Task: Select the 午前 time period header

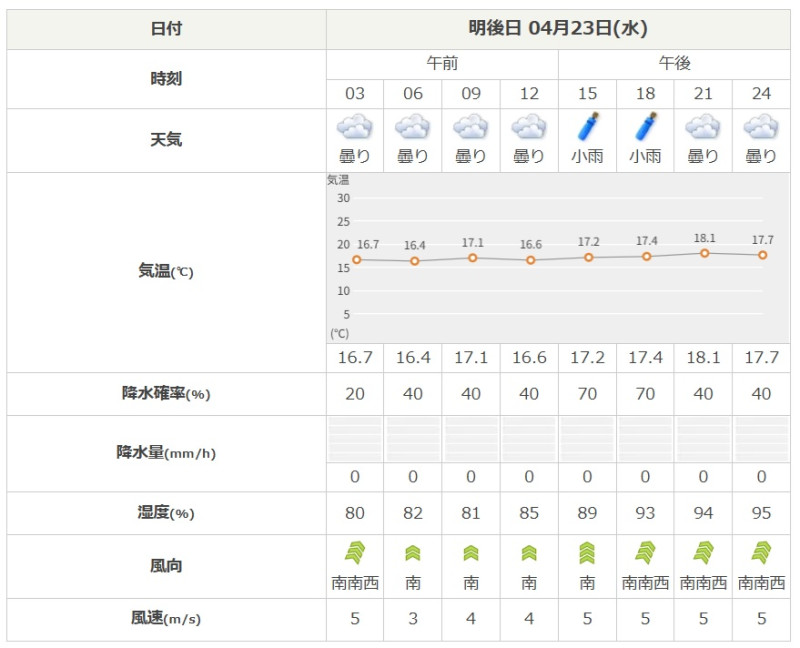Action: 442,63
